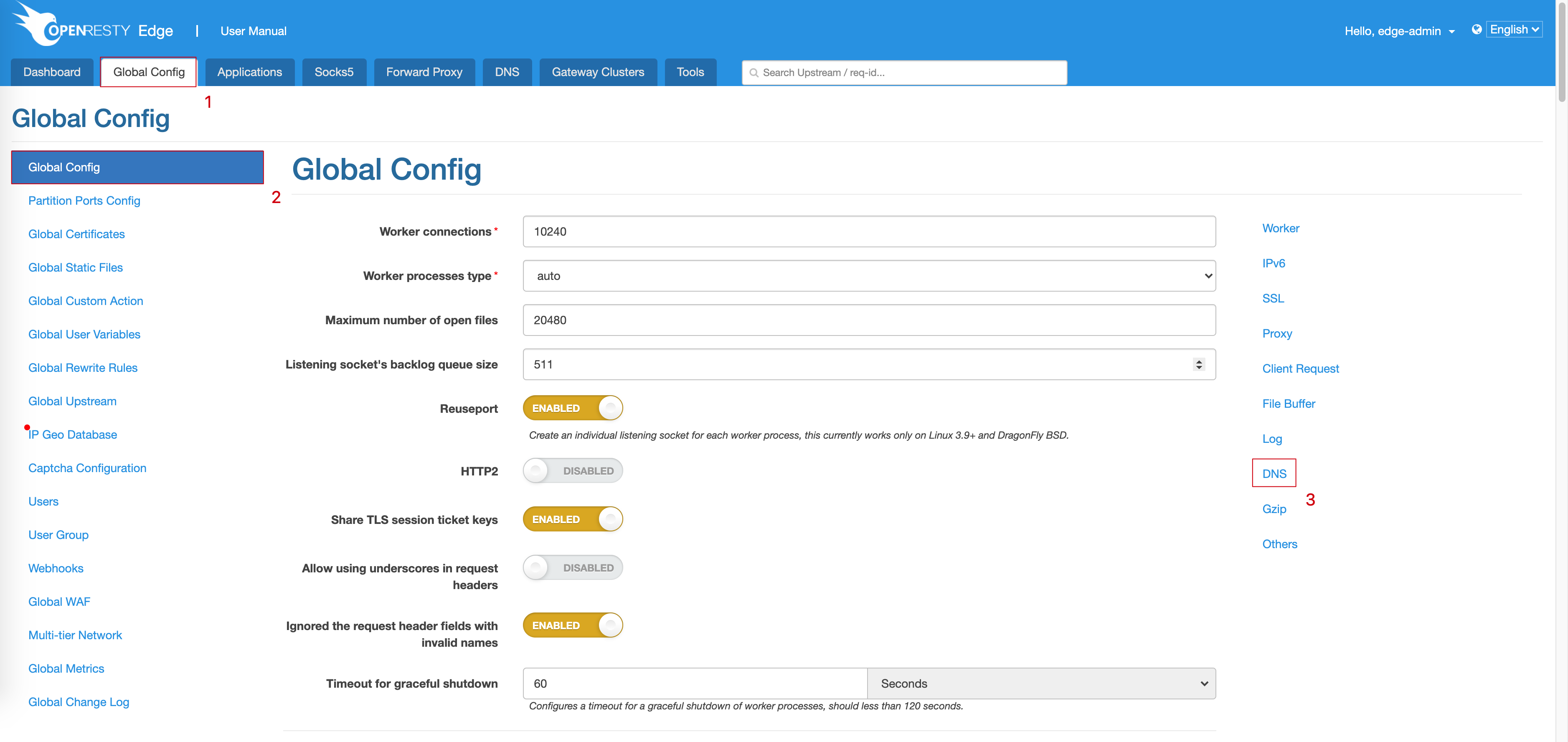Open the Socks5 tab
Image resolution: width=1568 pixels, height=742 pixels.
(x=334, y=72)
